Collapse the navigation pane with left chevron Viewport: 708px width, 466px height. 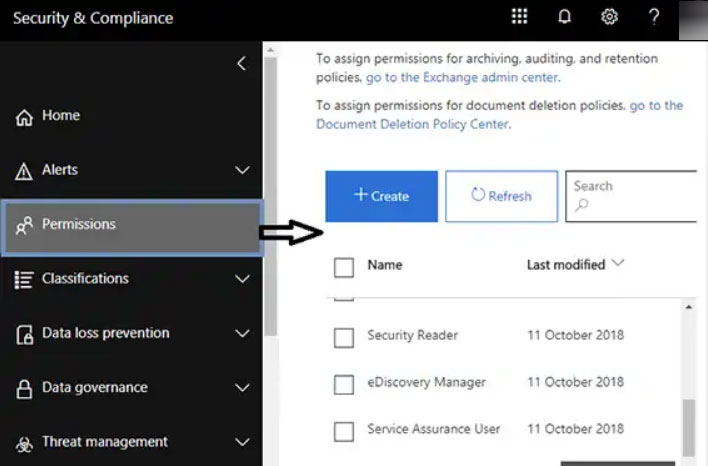tap(242, 63)
